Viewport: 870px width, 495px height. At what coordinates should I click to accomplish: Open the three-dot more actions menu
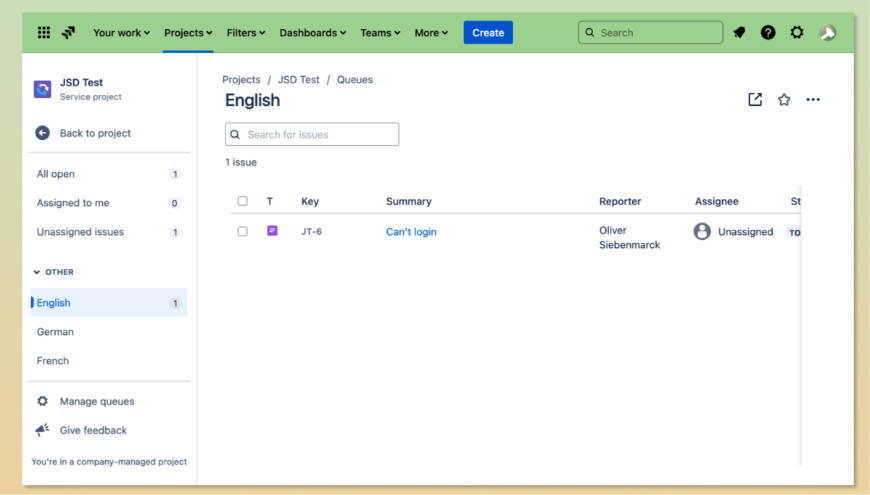[813, 100]
